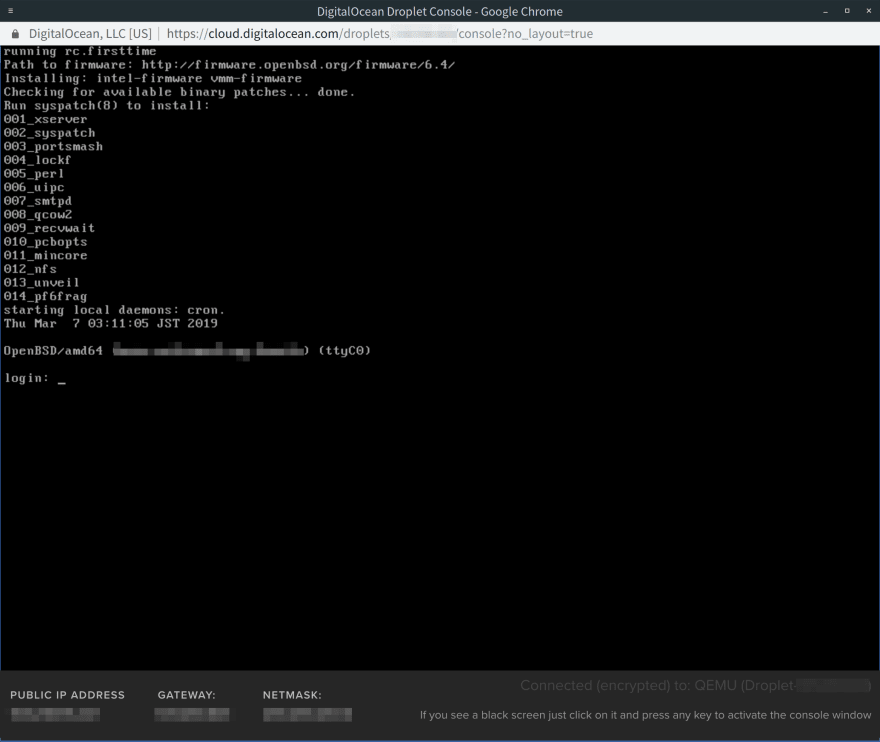The width and height of the screenshot is (880, 742).
Task: Click the NETMASK: label
Action: click(292, 695)
